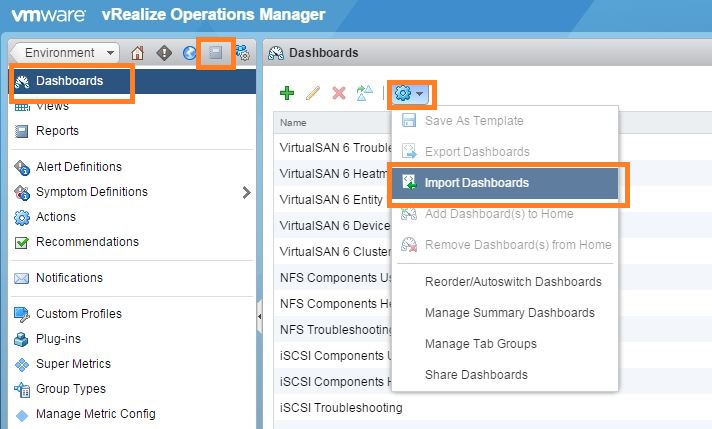Viewport: 712px width, 429px height.
Task: Click the green plus Add Dashboard icon
Action: click(287, 93)
